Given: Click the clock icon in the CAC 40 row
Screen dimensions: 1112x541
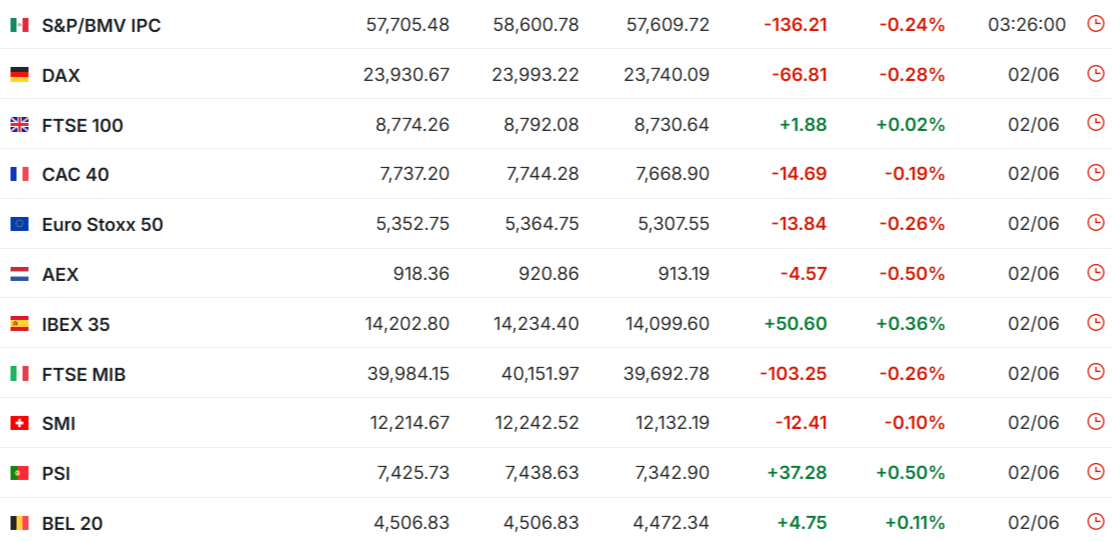Looking at the screenshot, I should pyautogui.click(x=1096, y=172).
